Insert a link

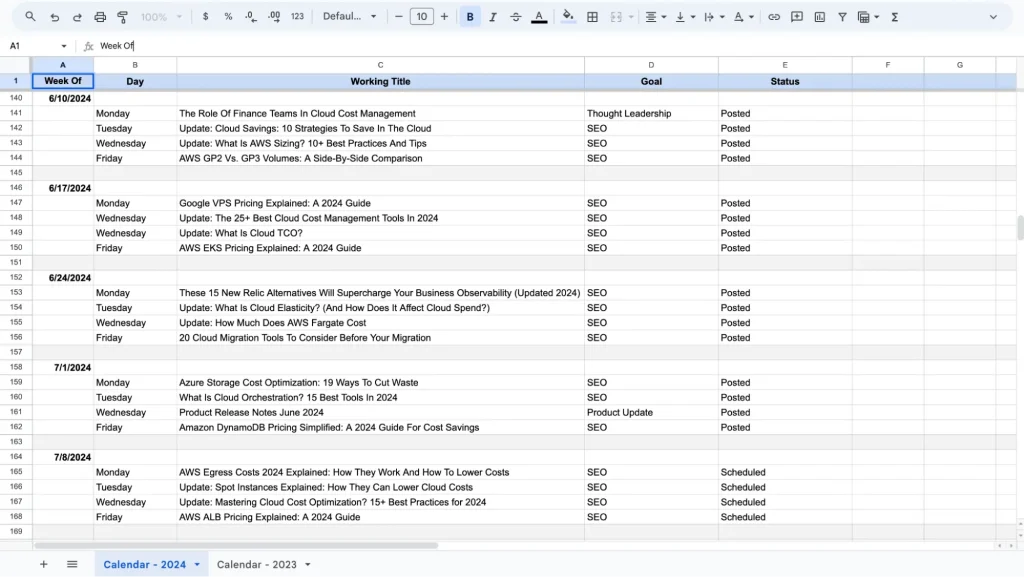click(x=773, y=17)
